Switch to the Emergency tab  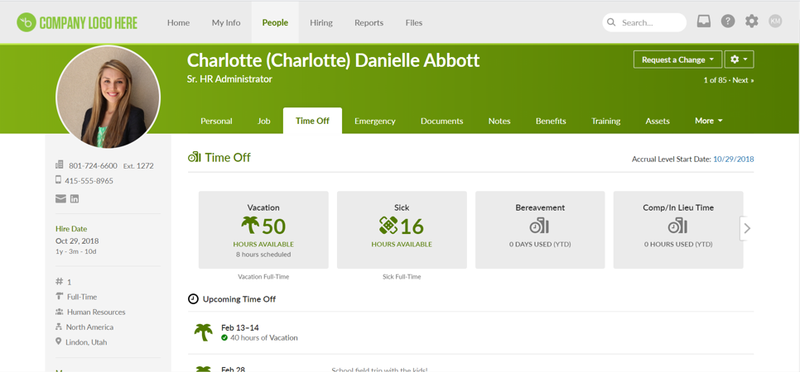[x=375, y=121]
